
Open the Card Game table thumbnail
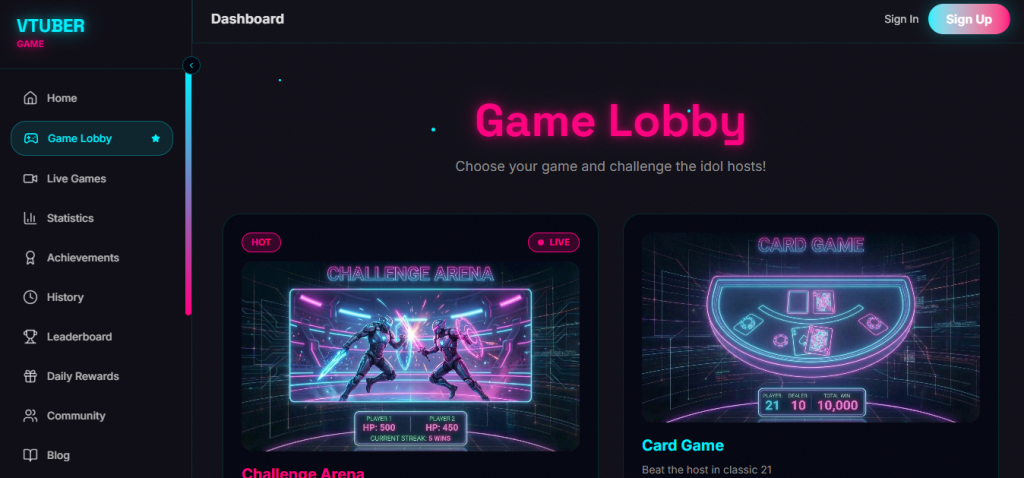coord(810,327)
